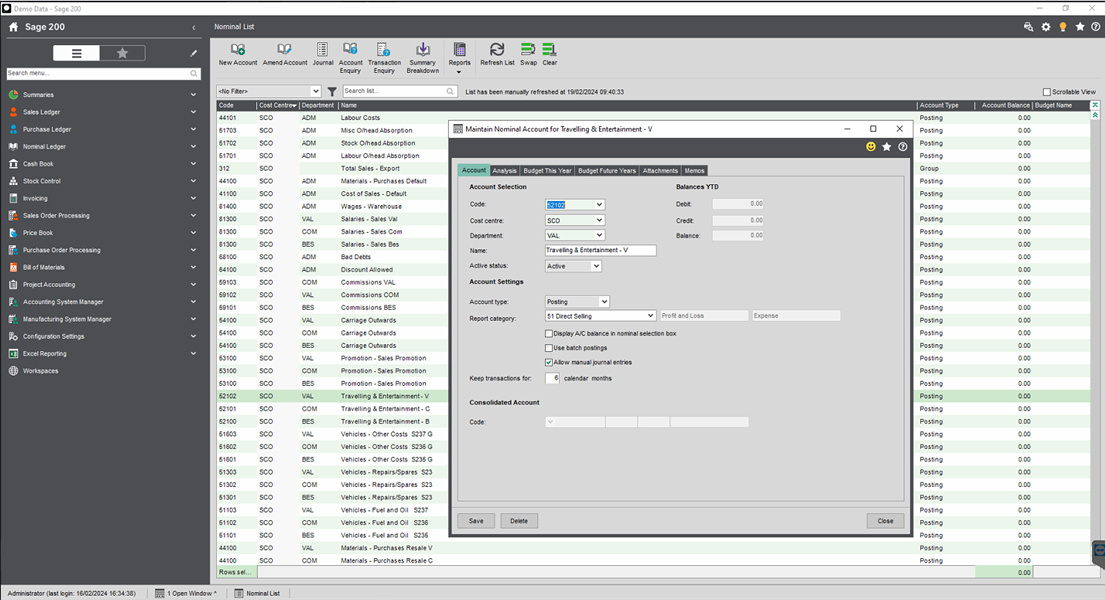This screenshot has height=600, width=1105.
Task: Open the Budget Future Years tab
Action: (x=607, y=171)
